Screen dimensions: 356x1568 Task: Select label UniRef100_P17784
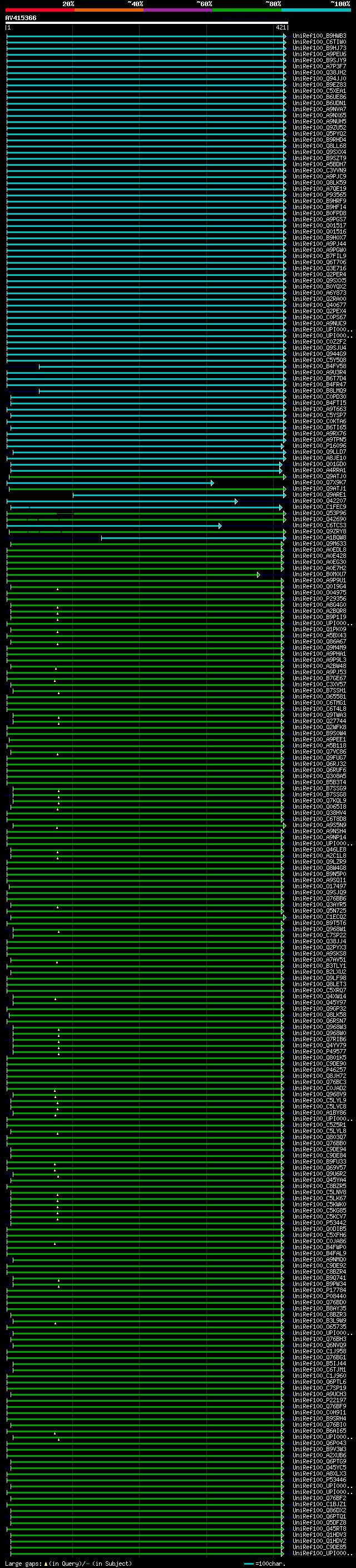coord(319,1290)
